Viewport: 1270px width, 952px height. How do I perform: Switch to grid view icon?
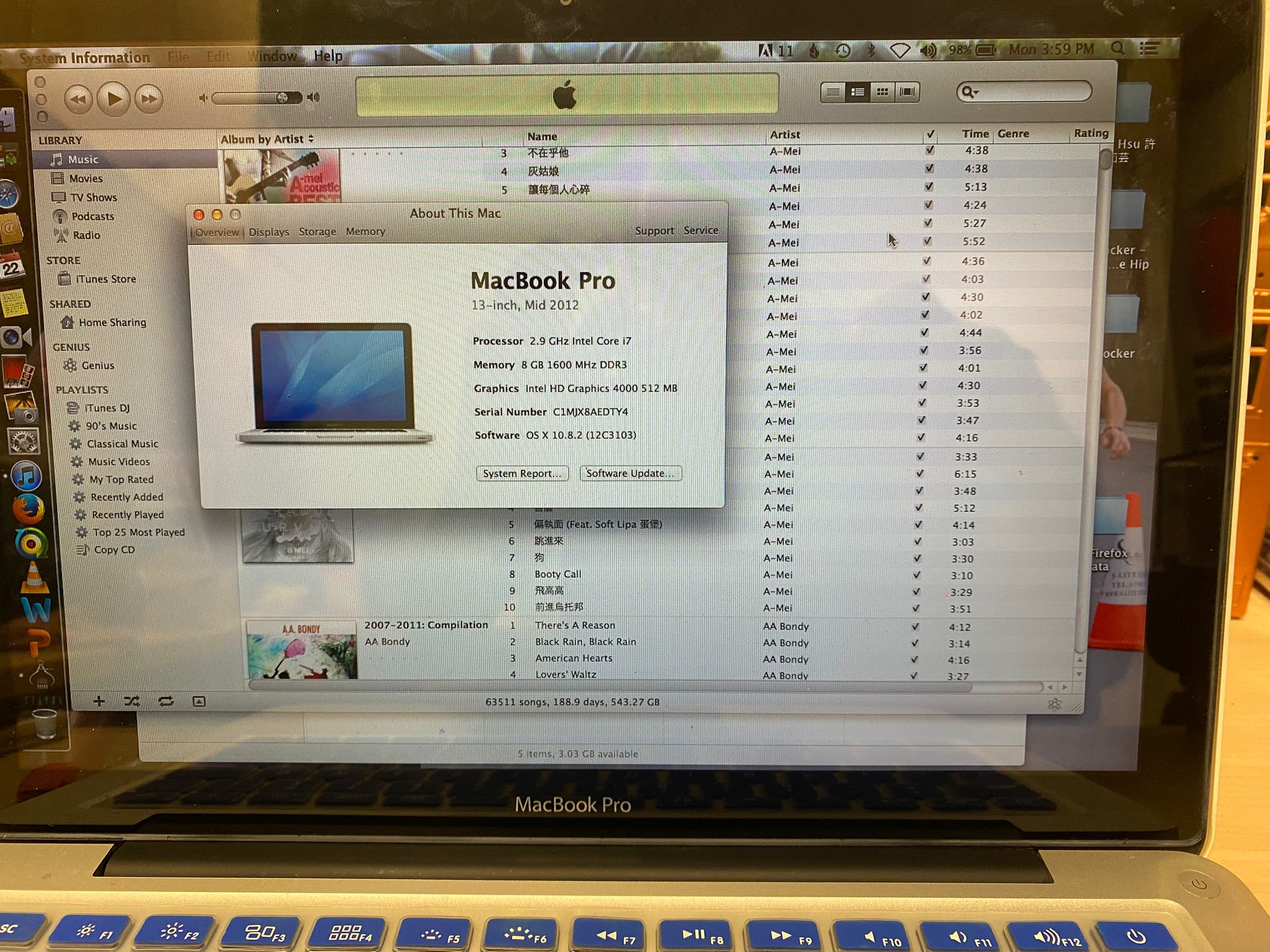tap(882, 92)
